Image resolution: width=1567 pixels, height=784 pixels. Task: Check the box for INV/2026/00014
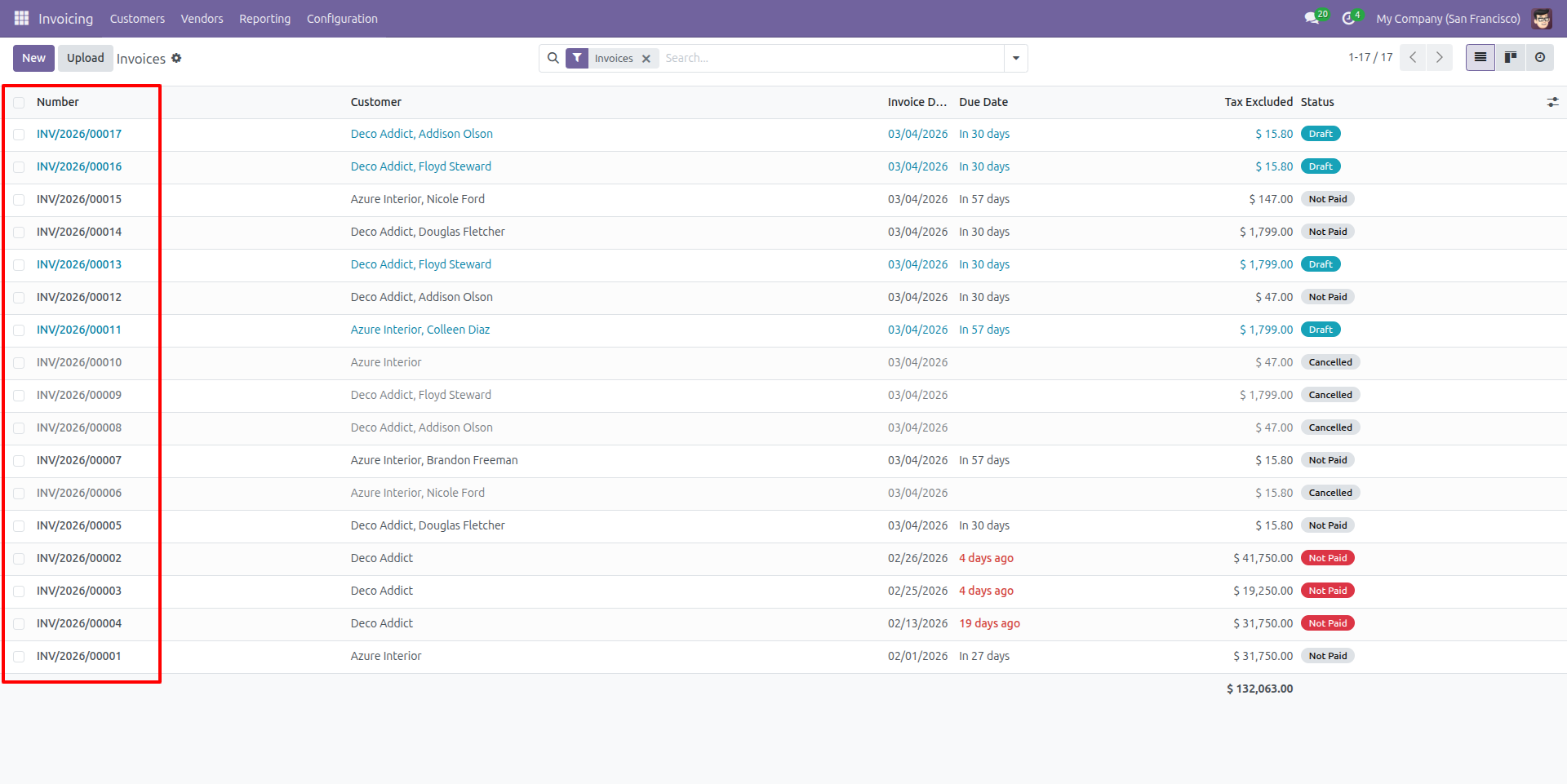pyautogui.click(x=19, y=233)
